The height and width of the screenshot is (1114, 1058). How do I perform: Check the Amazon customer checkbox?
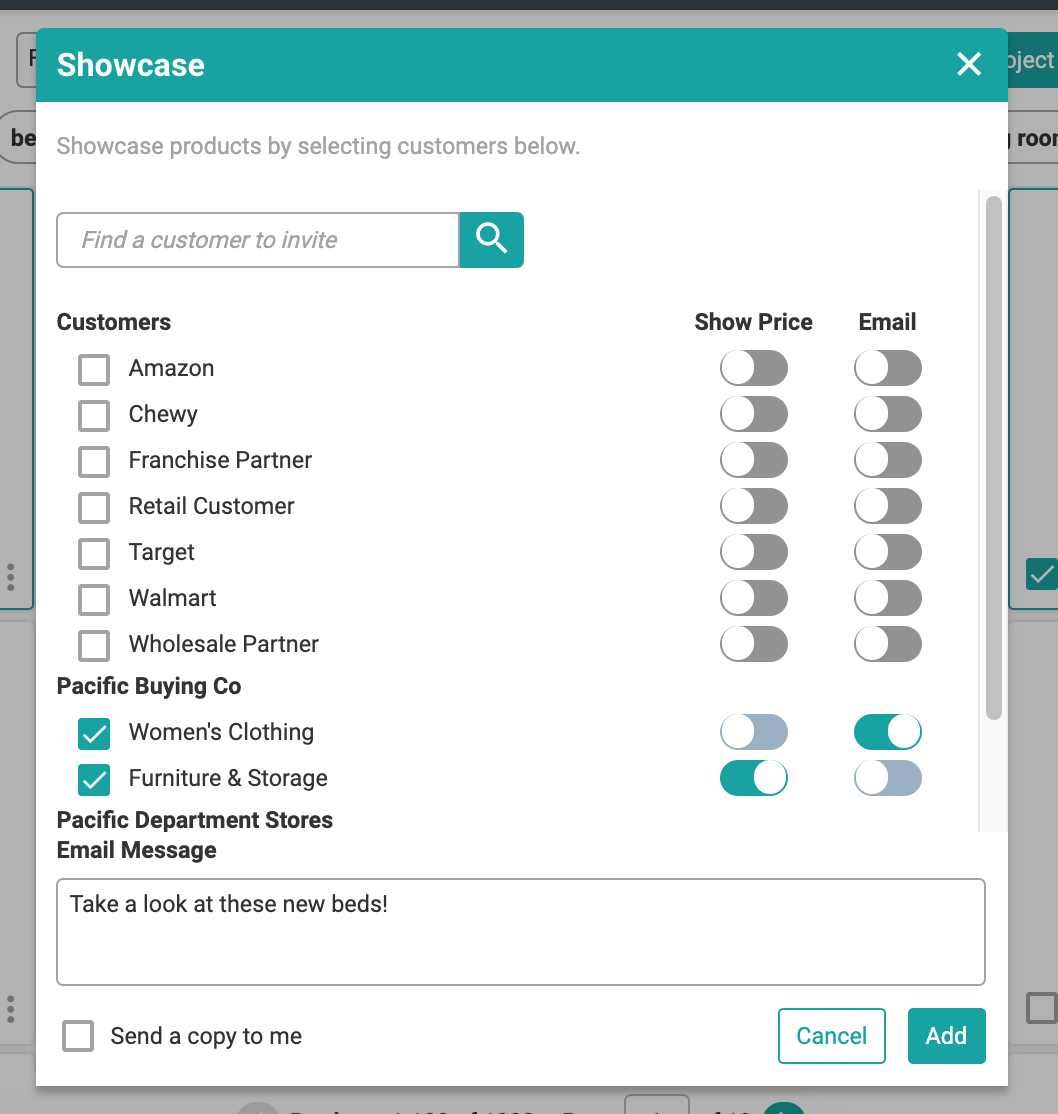tap(94, 369)
